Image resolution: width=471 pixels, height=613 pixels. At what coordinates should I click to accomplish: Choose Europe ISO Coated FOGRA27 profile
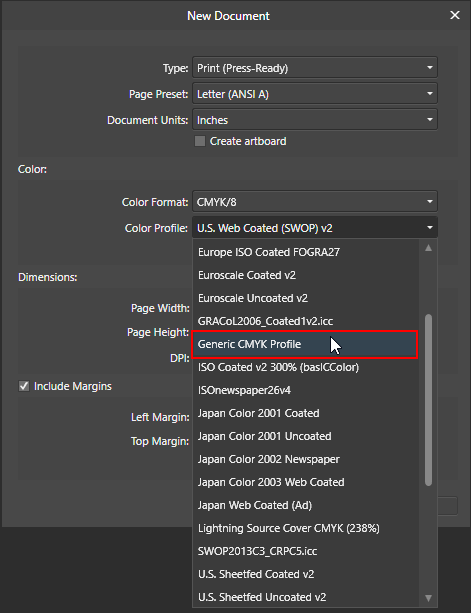pos(305,252)
